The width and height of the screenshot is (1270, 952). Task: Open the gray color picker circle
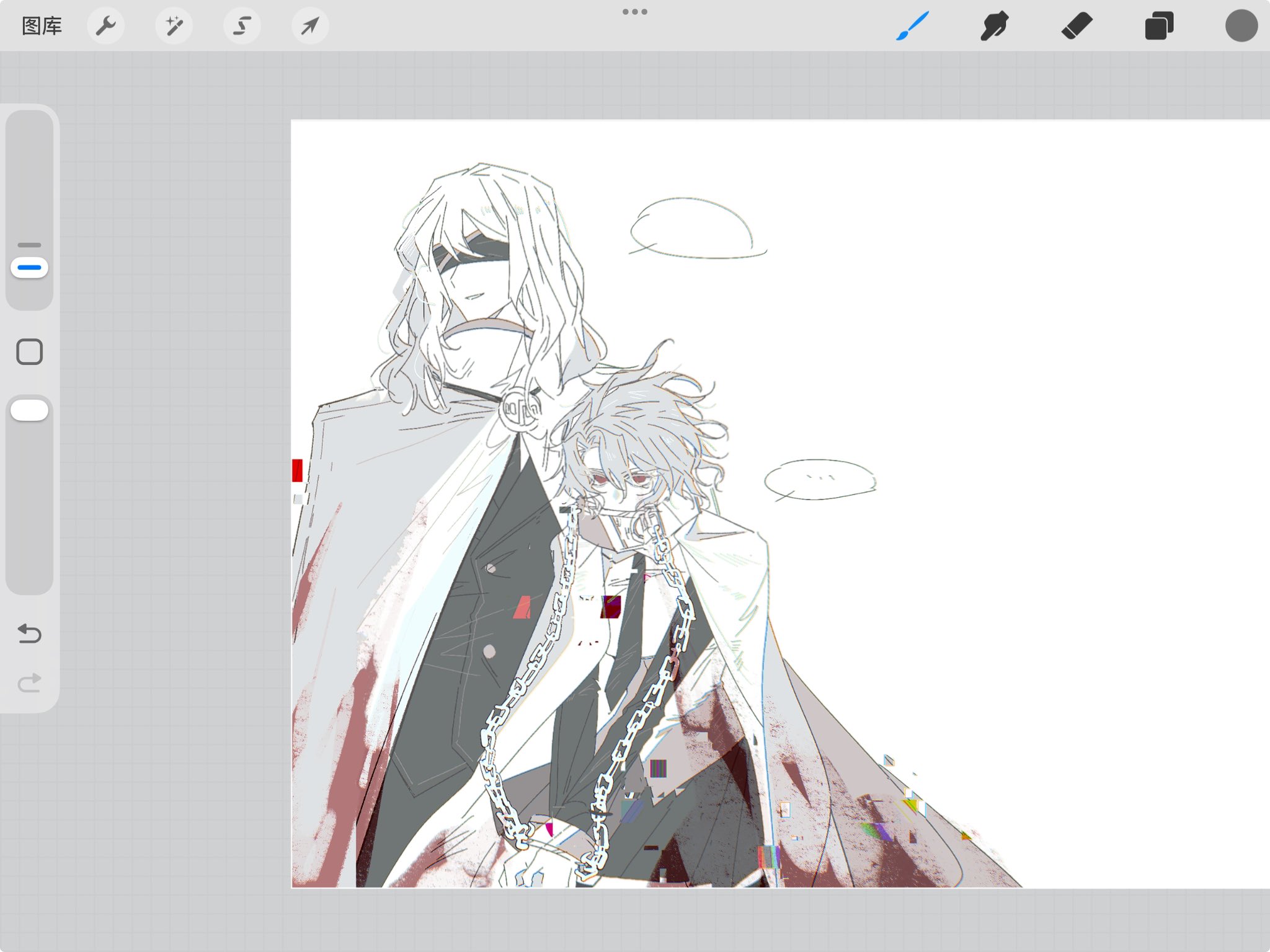pos(1241,26)
